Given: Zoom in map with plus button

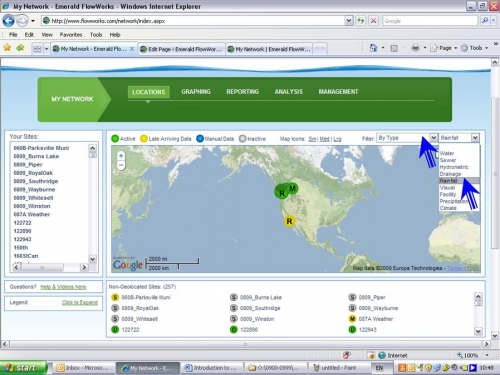Looking at the screenshot, I should (x=121, y=155).
